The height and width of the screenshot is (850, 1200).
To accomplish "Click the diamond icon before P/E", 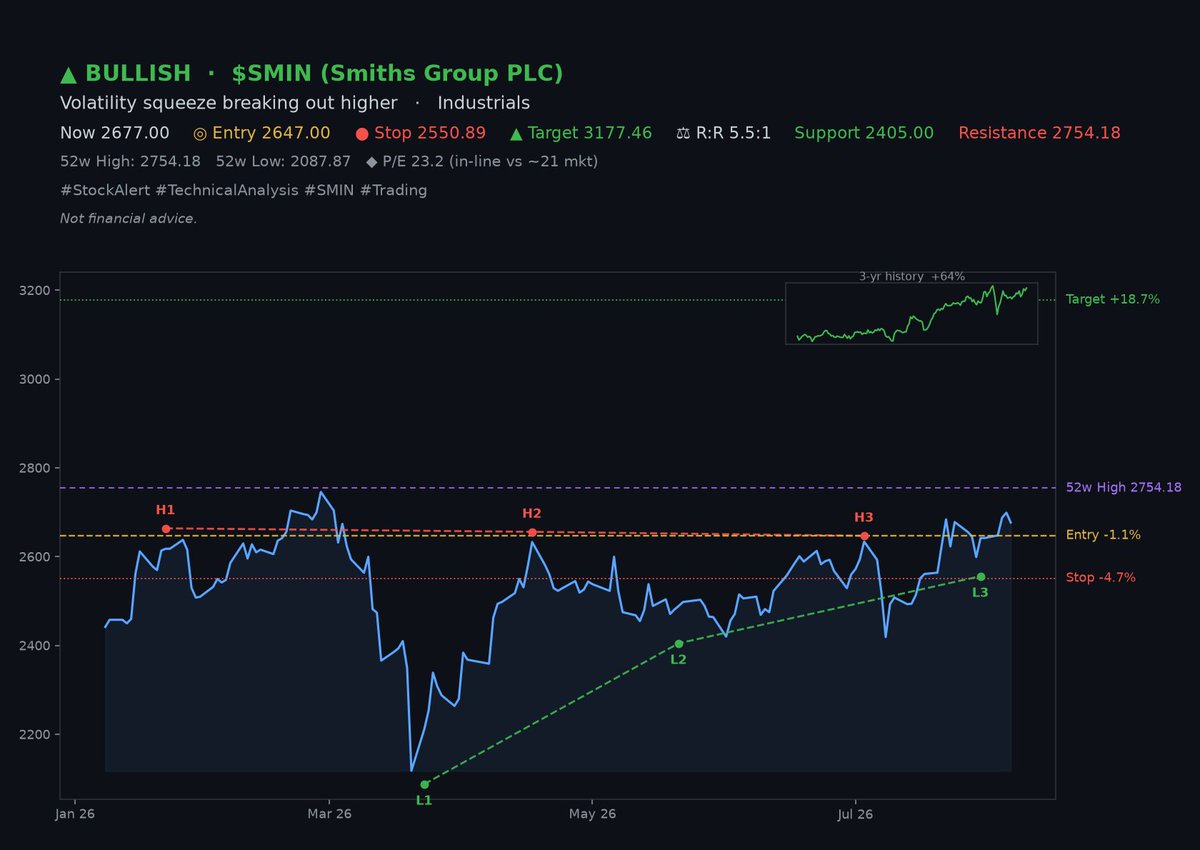I will point(372,161).
